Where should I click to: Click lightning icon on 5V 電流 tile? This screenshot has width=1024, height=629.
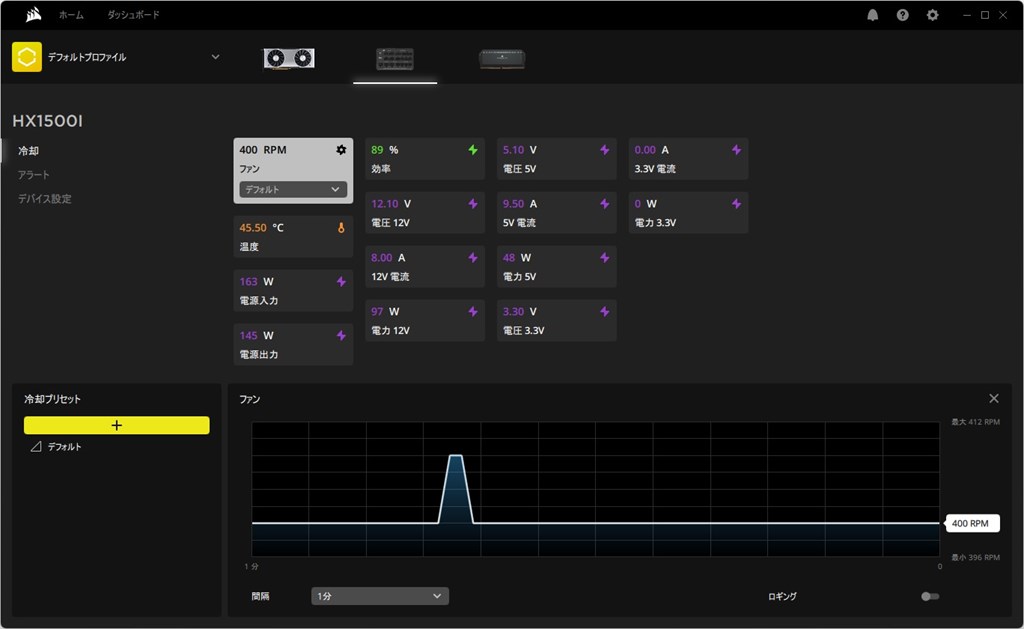(x=605, y=204)
